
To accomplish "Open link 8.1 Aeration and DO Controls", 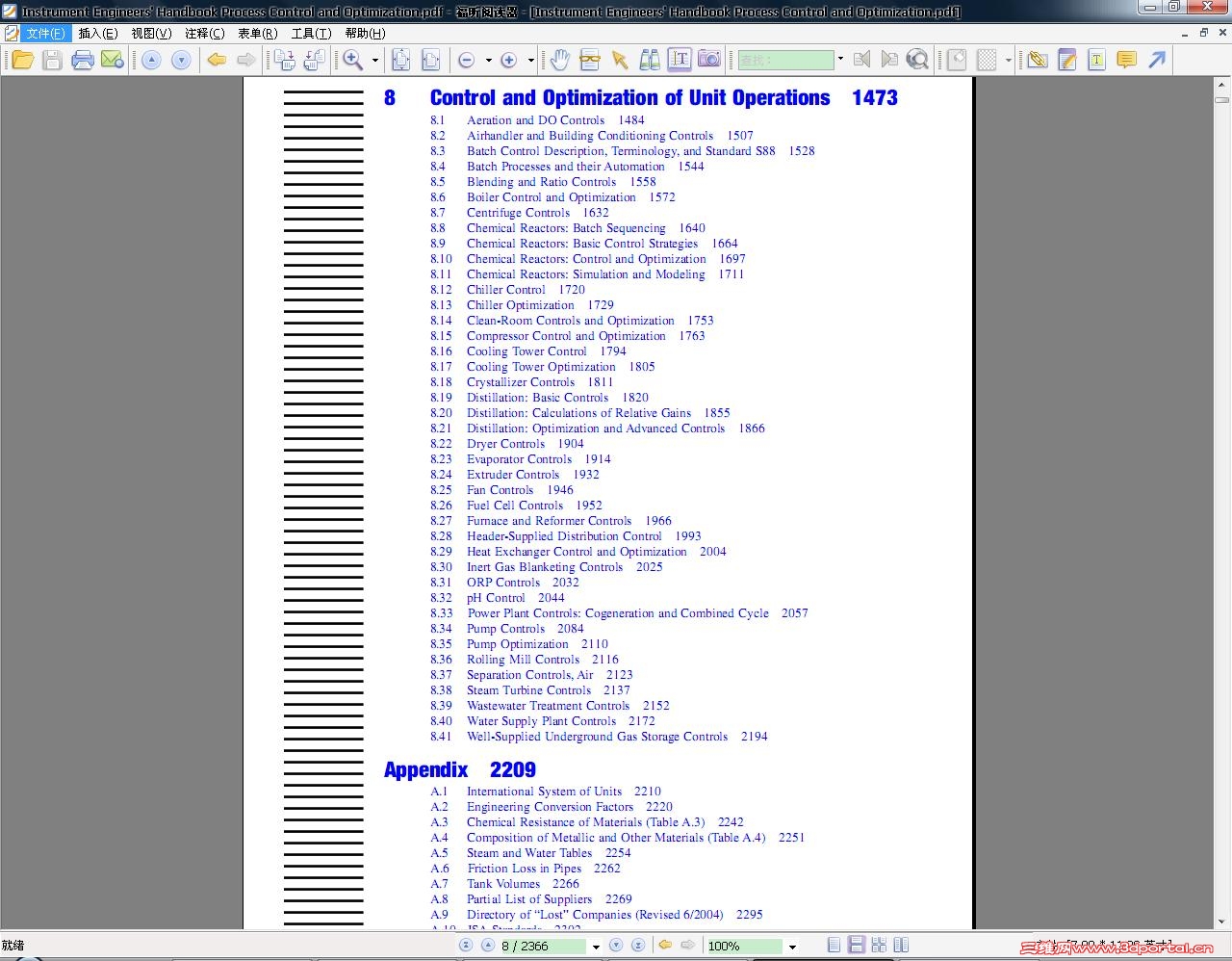I will [x=537, y=120].
